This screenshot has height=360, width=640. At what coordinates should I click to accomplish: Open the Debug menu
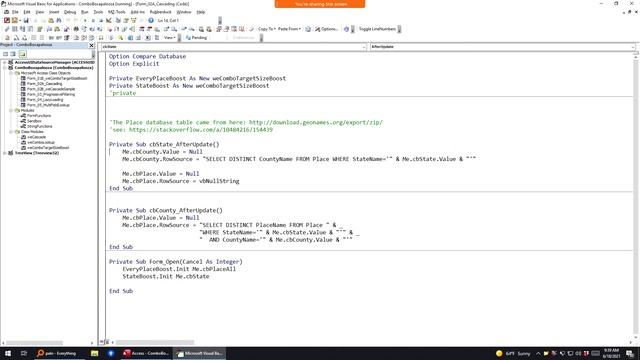pos(70,12)
